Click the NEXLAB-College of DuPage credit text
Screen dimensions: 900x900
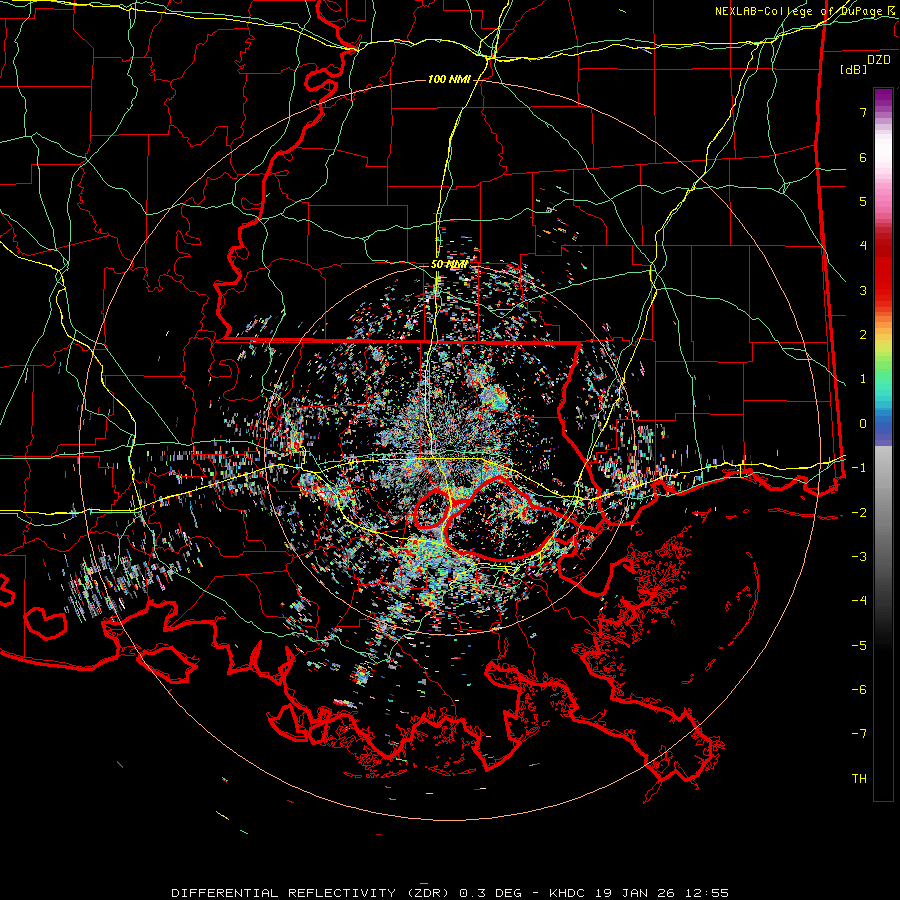pos(805,11)
